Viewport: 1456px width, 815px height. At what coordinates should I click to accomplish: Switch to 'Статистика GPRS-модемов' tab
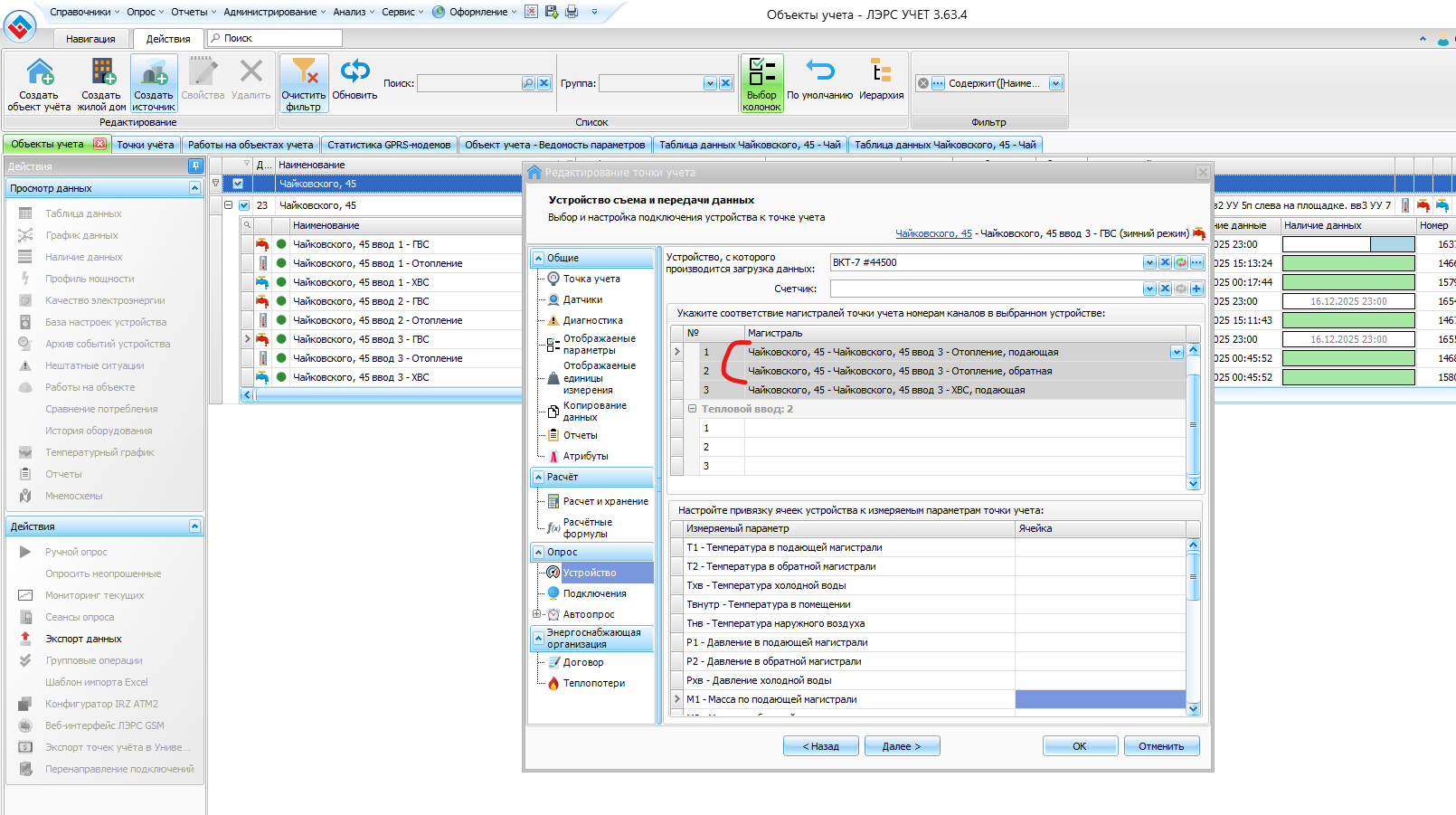(x=389, y=145)
